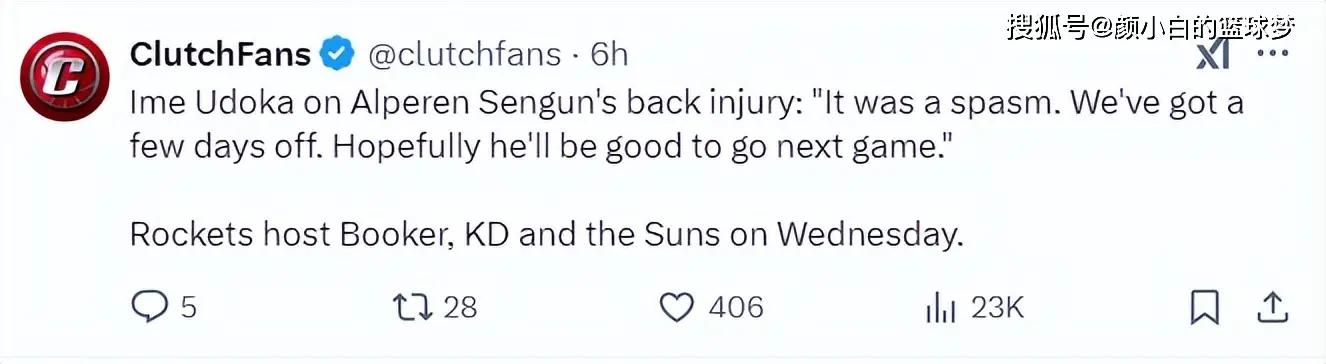Open the three-dot more options menu
This screenshot has height=364, width=1326.
point(1272,54)
